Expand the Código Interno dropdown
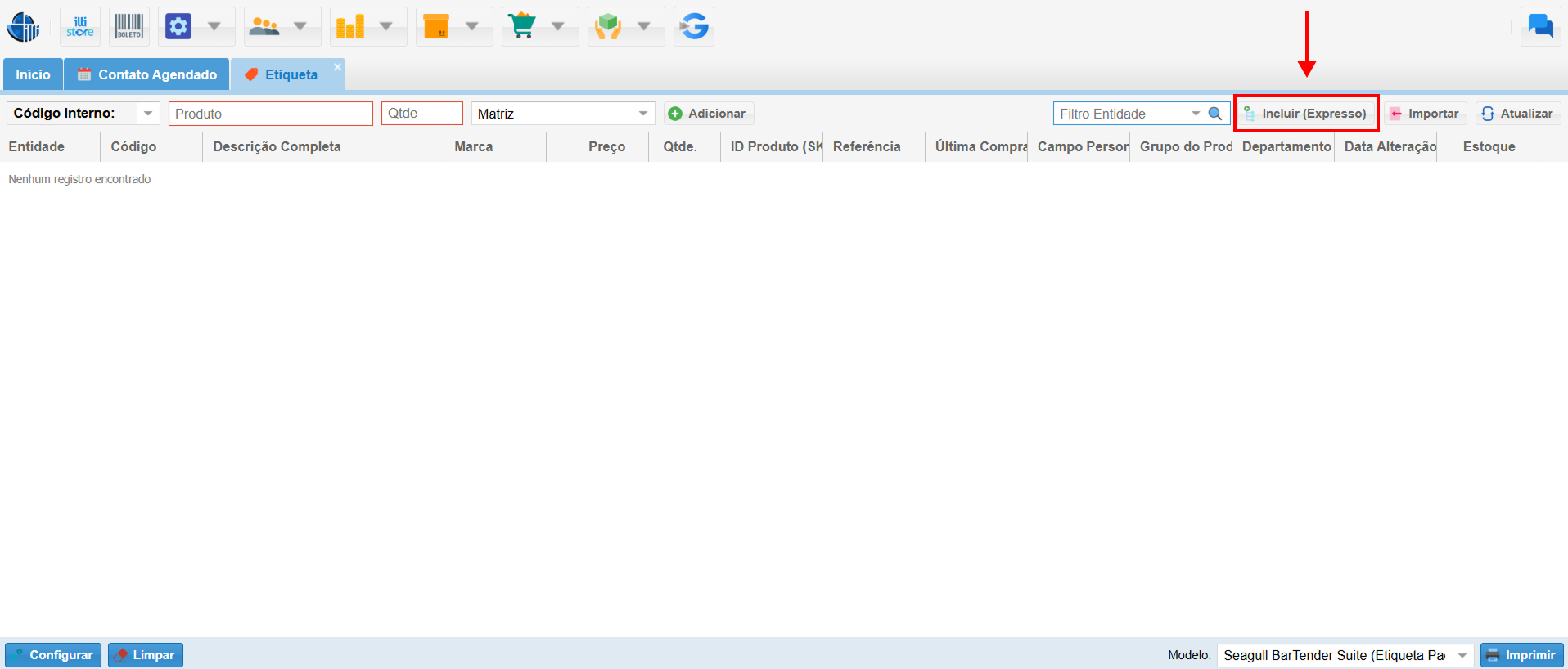1568x669 pixels. [x=148, y=114]
